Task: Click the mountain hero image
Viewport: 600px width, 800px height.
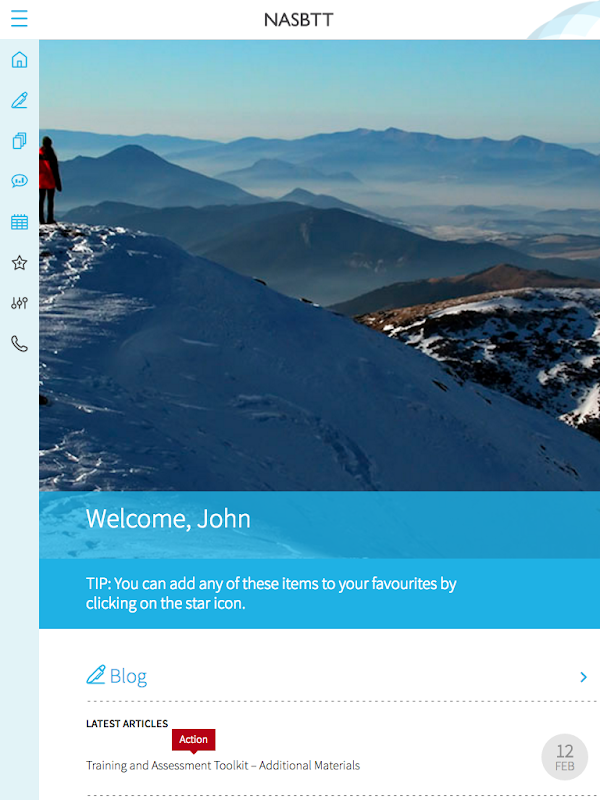Action: click(319, 265)
